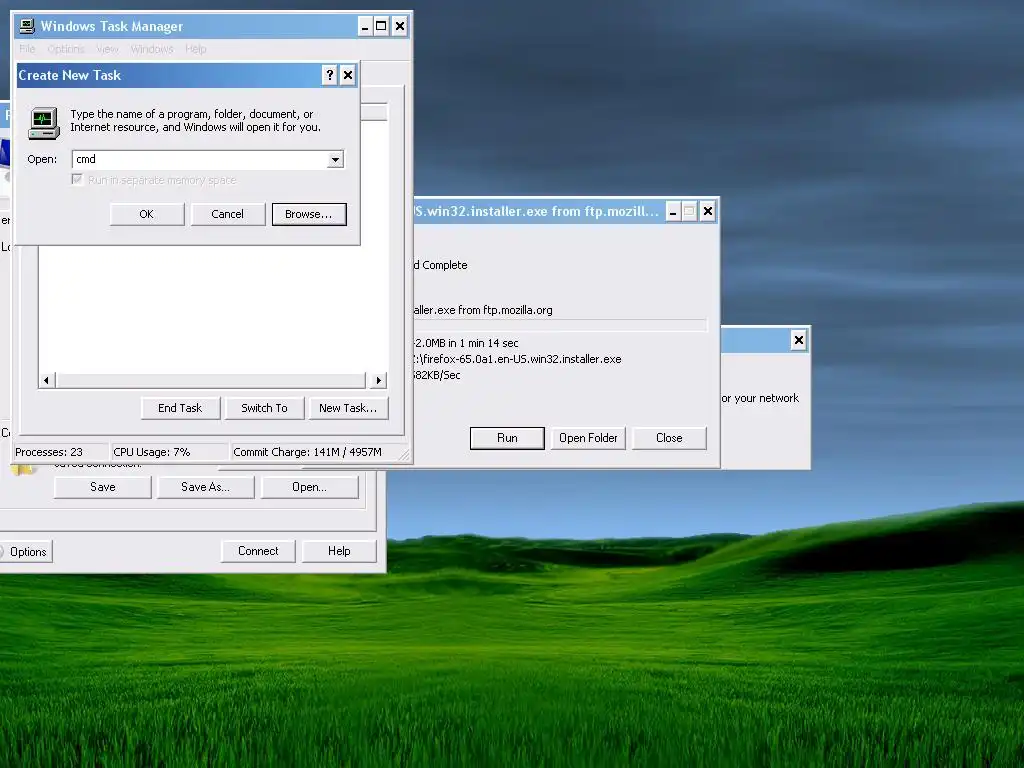The height and width of the screenshot is (768, 1024).
Task: Maximize the Windows Task Manager window
Action: pyautogui.click(x=381, y=27)
